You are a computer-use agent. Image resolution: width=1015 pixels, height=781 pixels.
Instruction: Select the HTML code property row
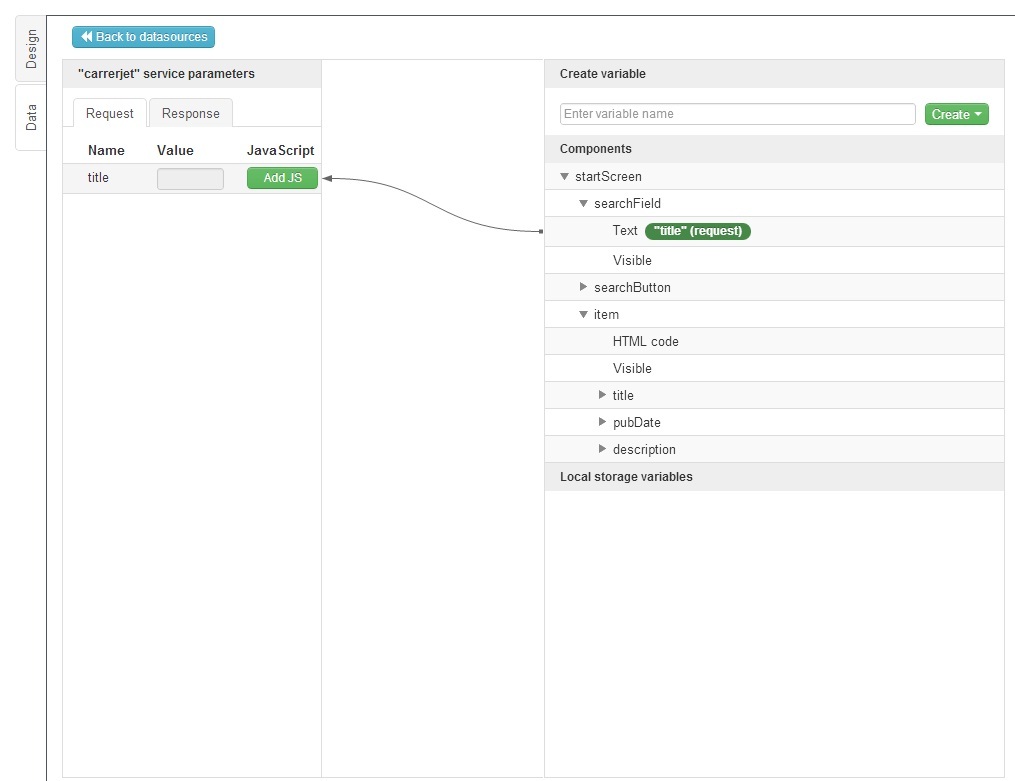click(x=645, y=341)
